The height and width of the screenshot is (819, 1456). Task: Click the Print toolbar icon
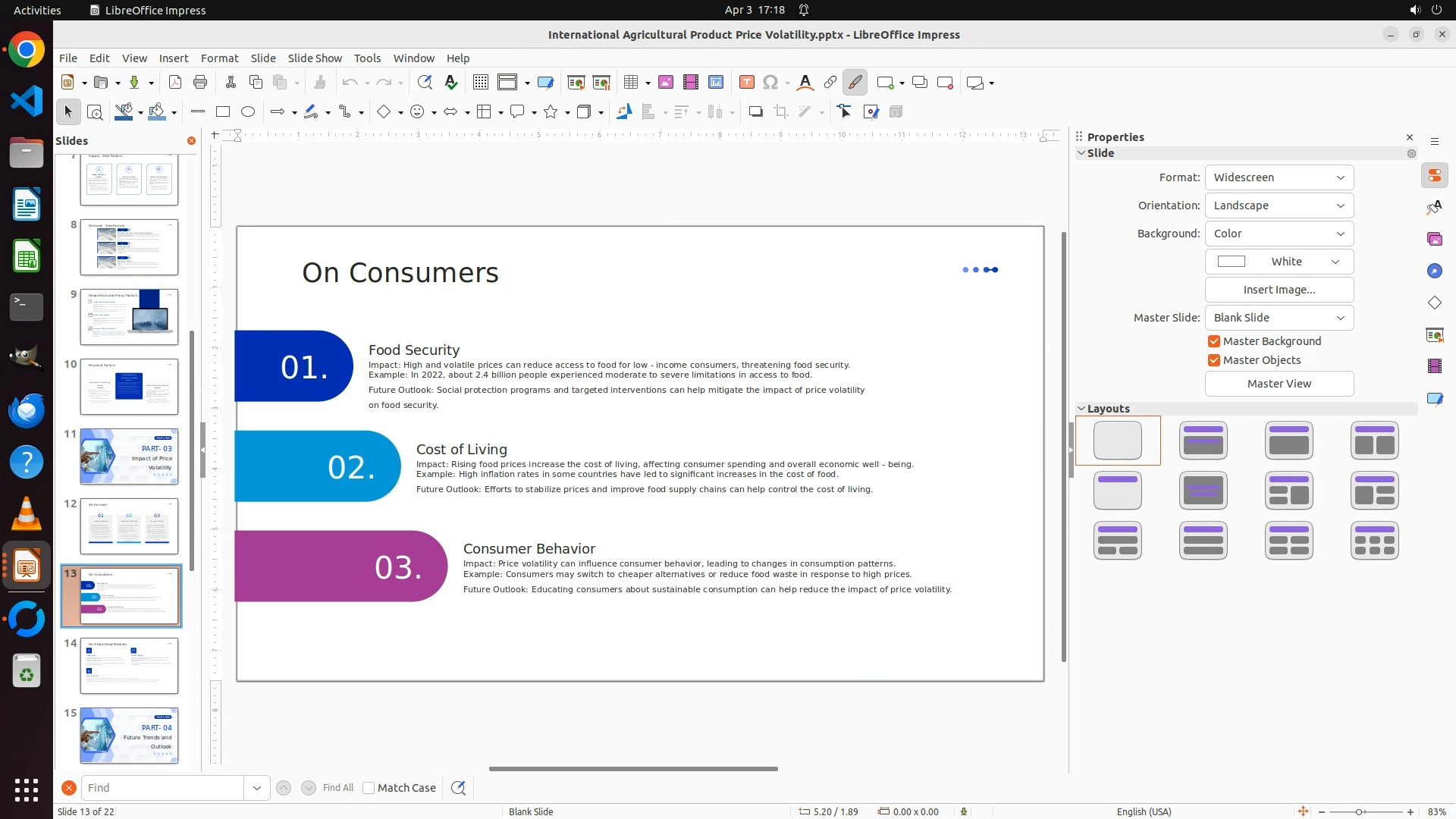click(x=200, y=83)
